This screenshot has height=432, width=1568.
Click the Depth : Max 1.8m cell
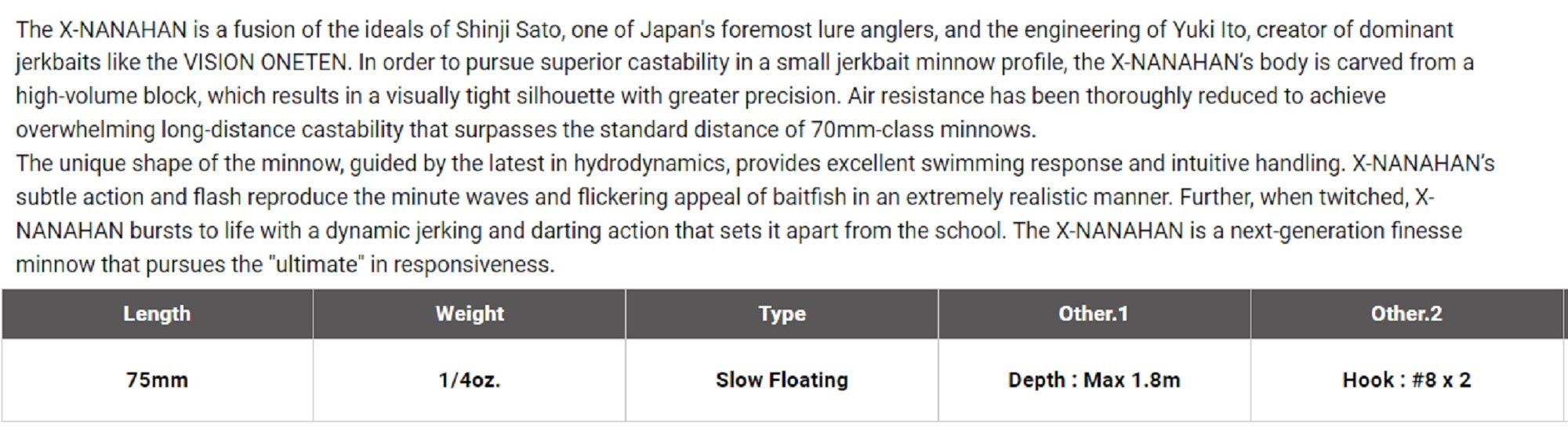1094,380
